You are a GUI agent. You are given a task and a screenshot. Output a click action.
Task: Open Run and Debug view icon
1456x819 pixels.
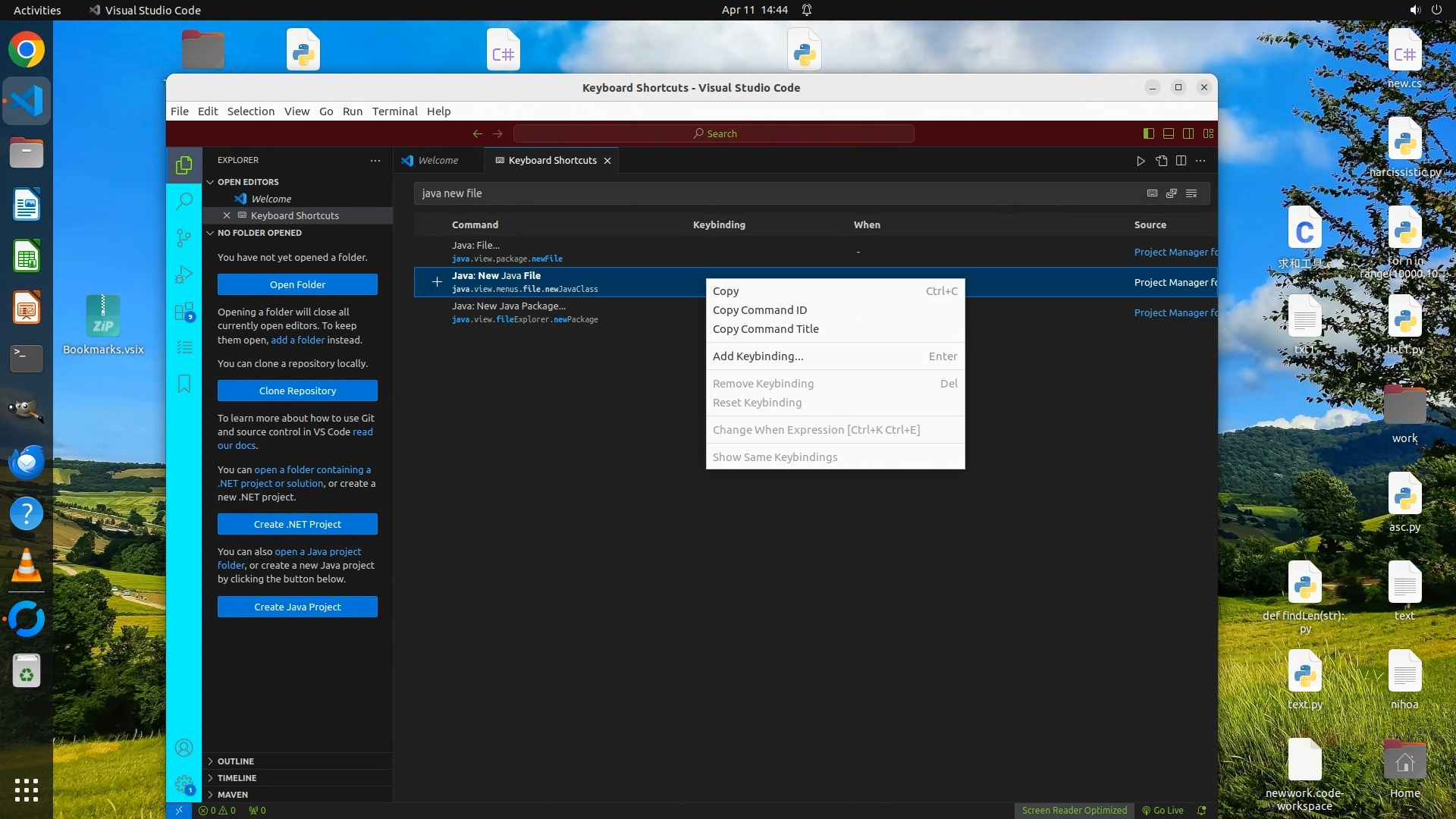pyautogui.click(x=184, y=275)
